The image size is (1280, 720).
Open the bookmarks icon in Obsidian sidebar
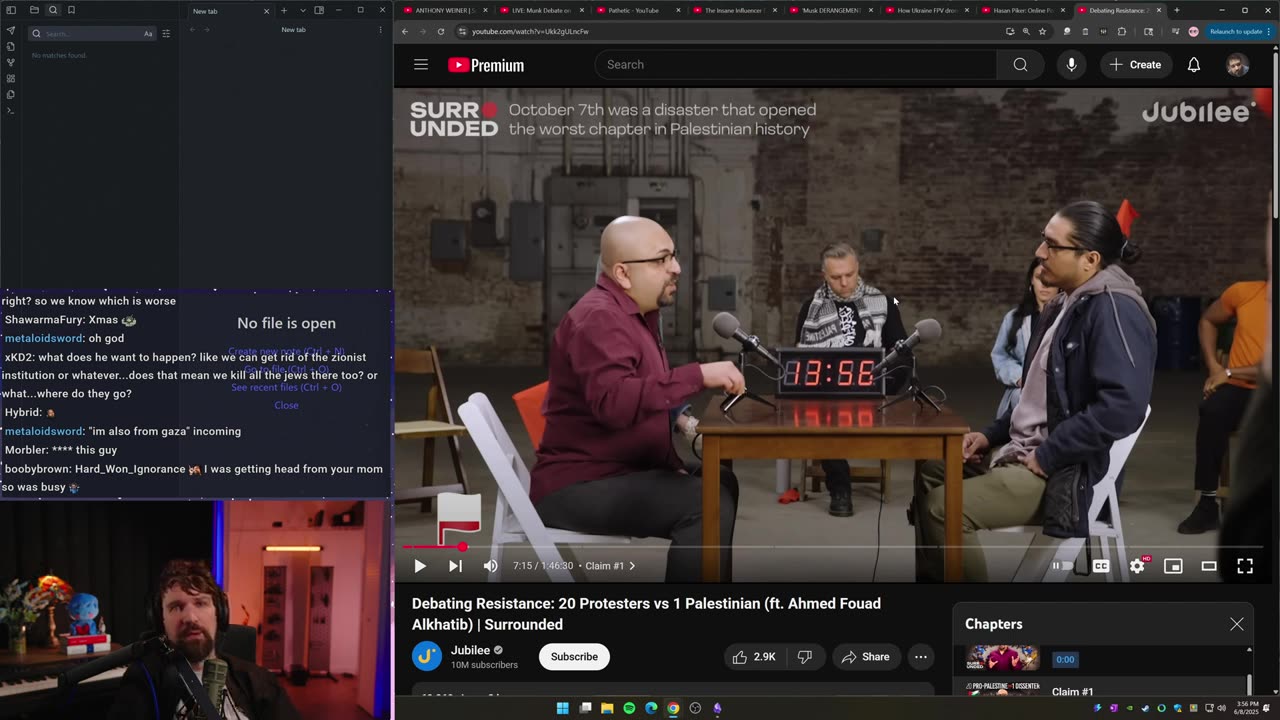[x=71, y=10]
